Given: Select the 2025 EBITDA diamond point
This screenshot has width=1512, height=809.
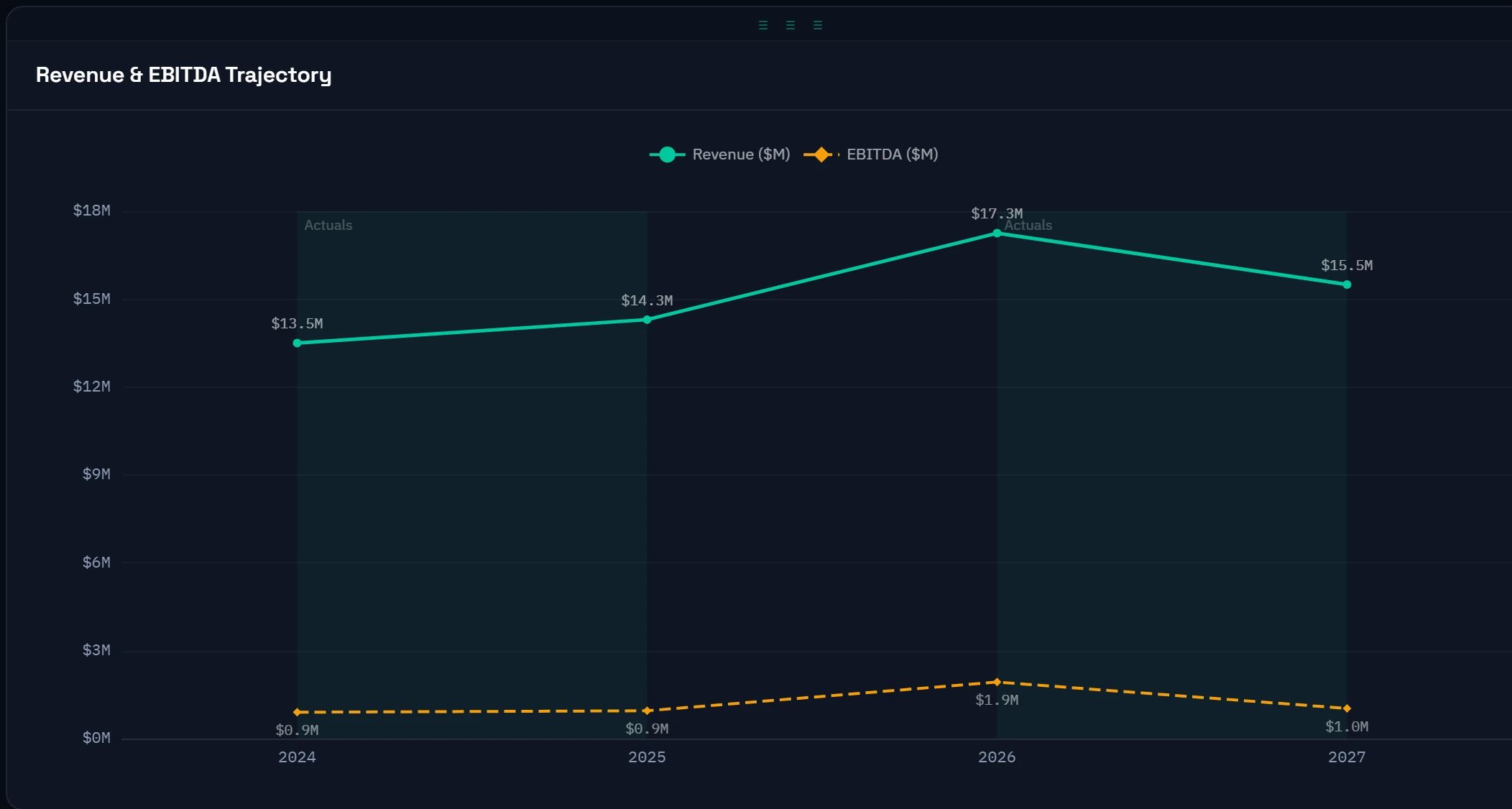Looking at the screenshot, I should tap(647, 711).
